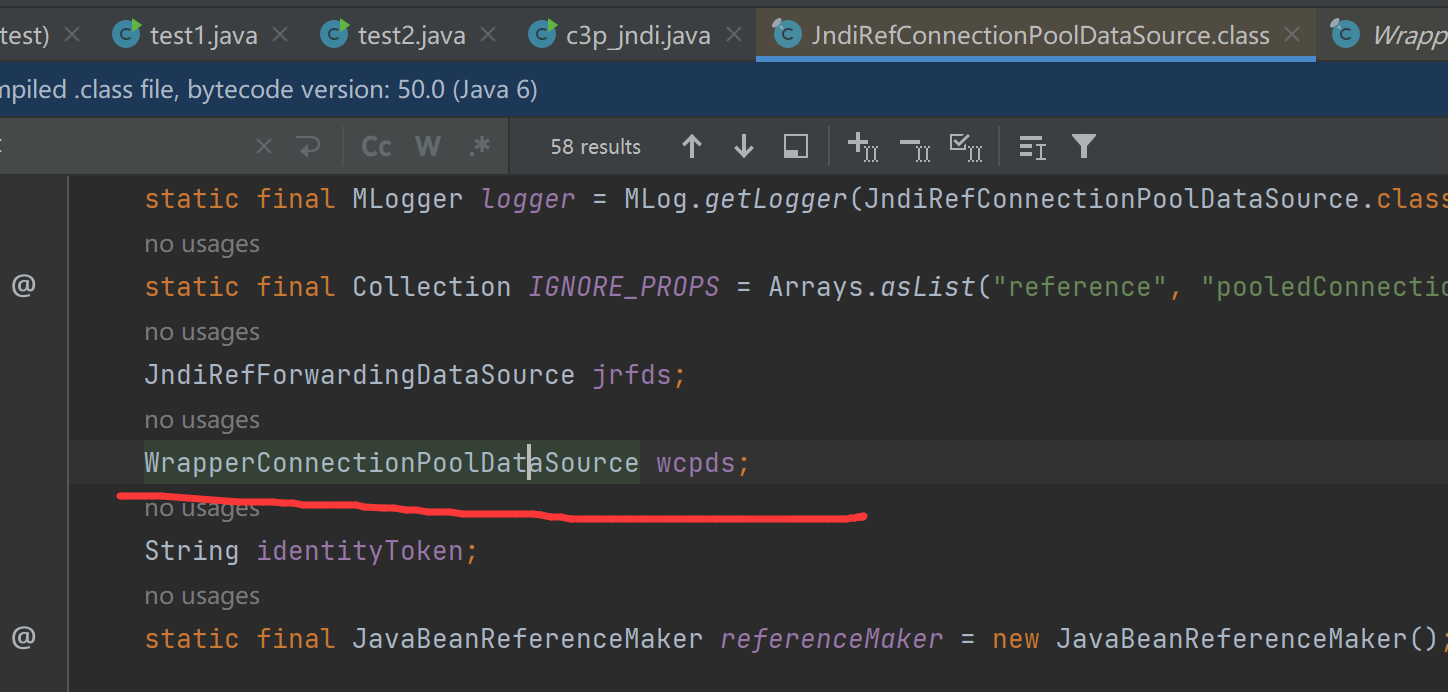Go to next search occurrence arrow
The height and width of the screenshot is (692, 1448).
[743, 147]
